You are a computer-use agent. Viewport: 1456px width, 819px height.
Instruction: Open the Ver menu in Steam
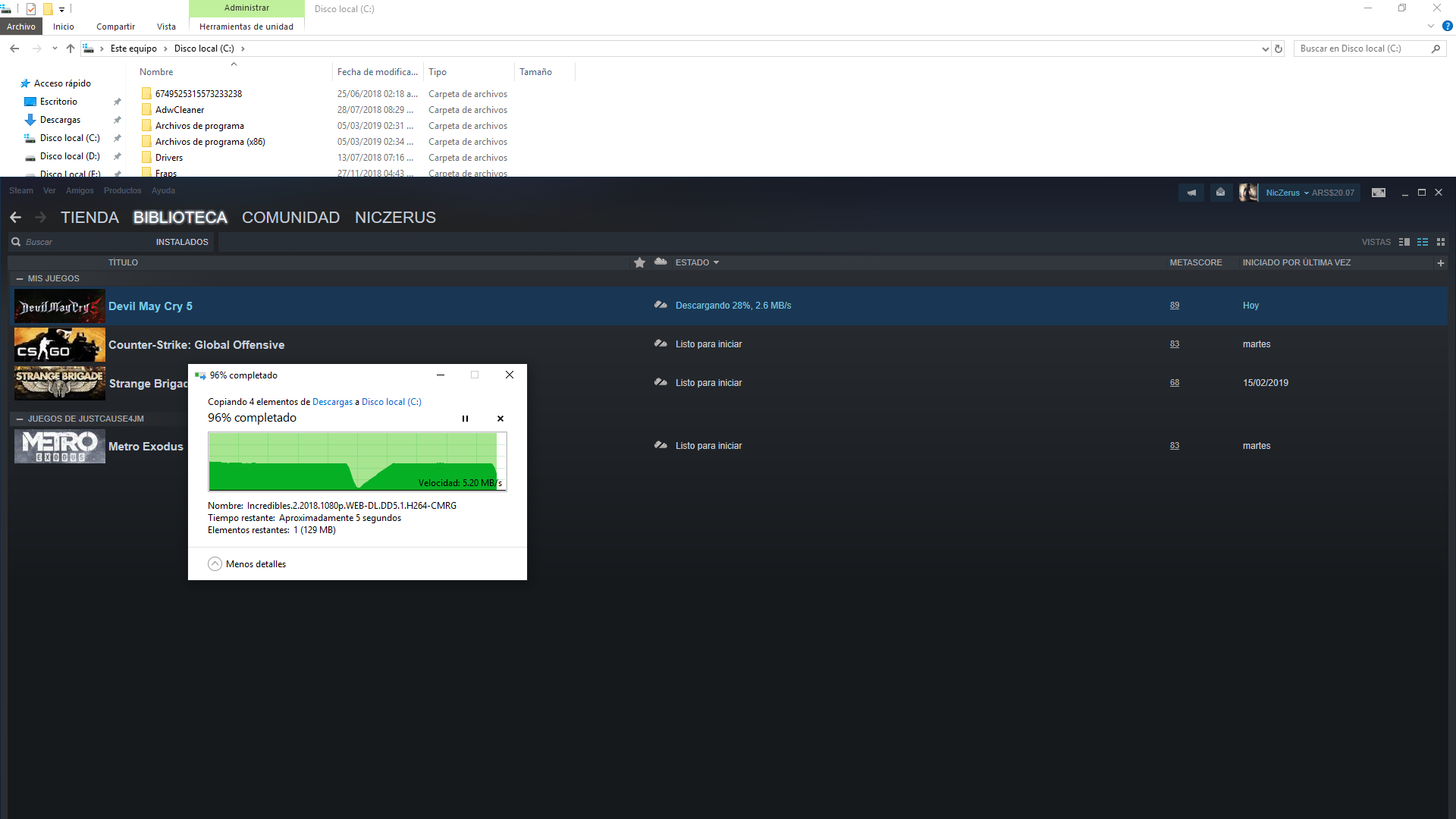click(49, 190)
